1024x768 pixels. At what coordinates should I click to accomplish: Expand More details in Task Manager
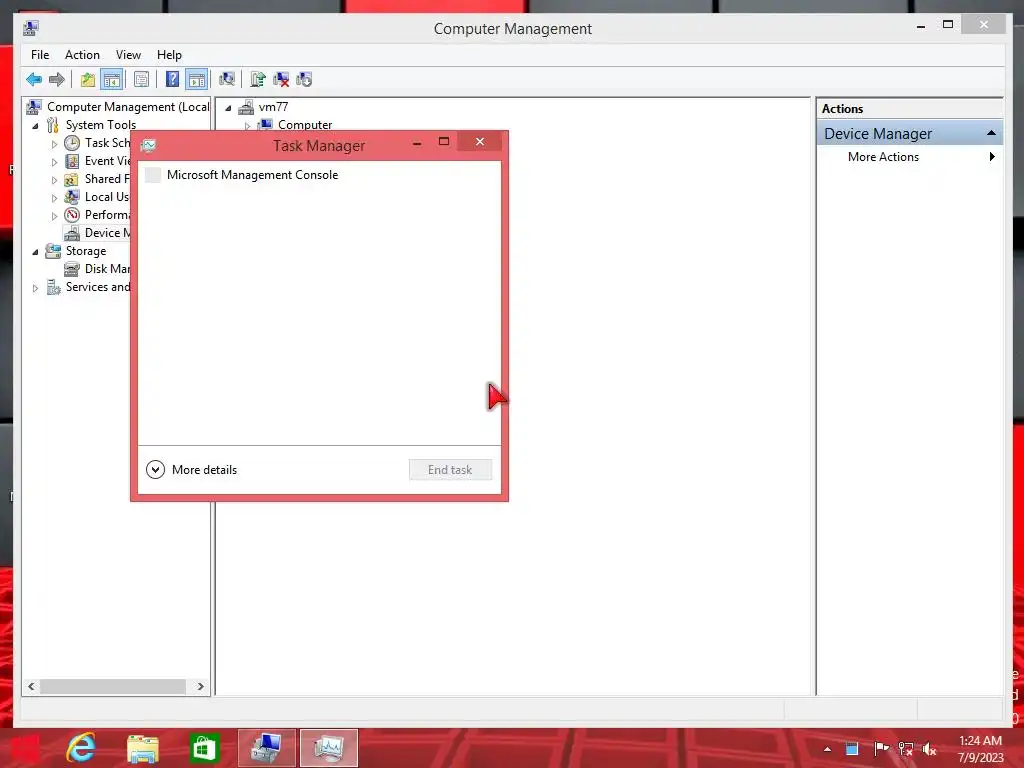click(191, 470)
